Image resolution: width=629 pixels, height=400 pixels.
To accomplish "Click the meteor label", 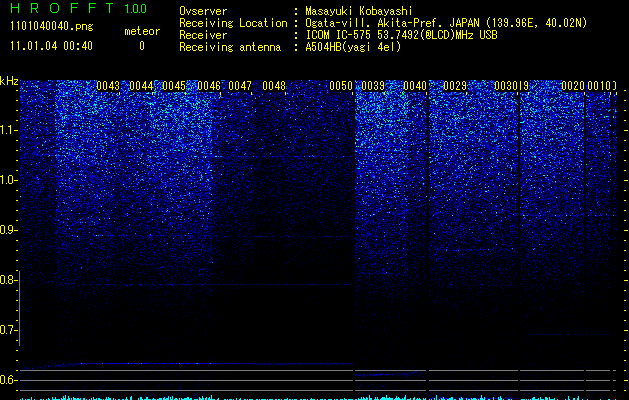I will pos(142,31).
